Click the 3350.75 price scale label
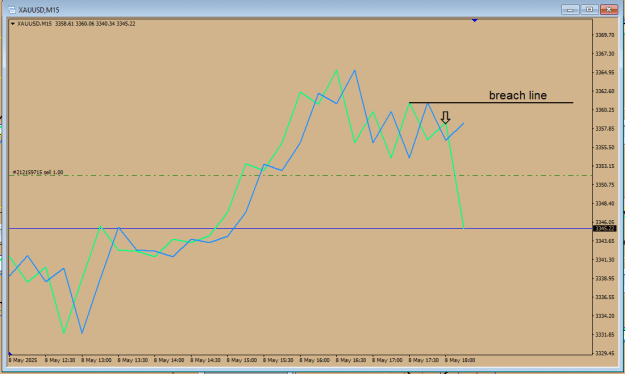 pyautogui.click(x=605, y=185)
